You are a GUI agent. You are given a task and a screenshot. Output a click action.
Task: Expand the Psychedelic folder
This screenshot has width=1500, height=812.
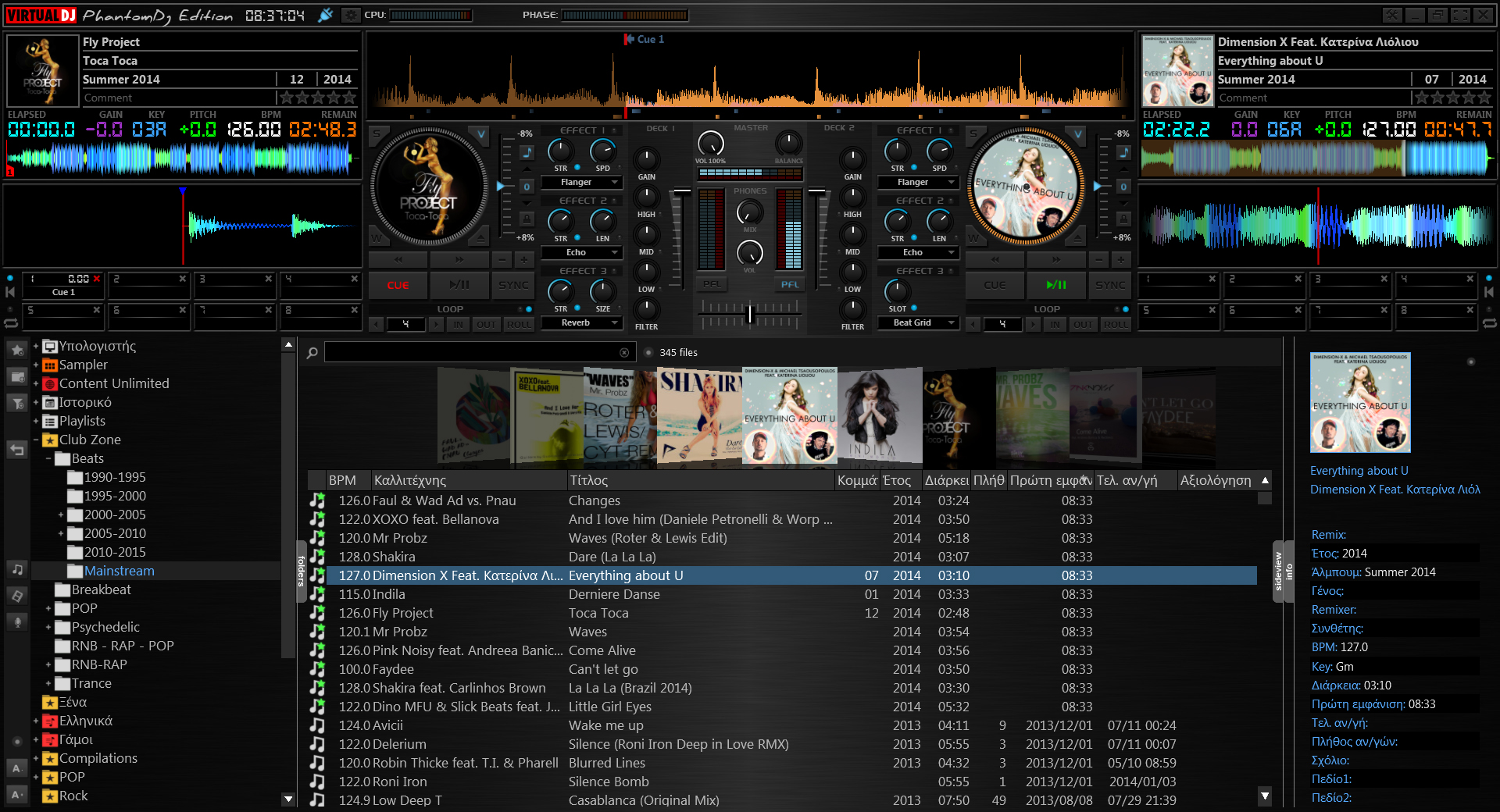48,627
